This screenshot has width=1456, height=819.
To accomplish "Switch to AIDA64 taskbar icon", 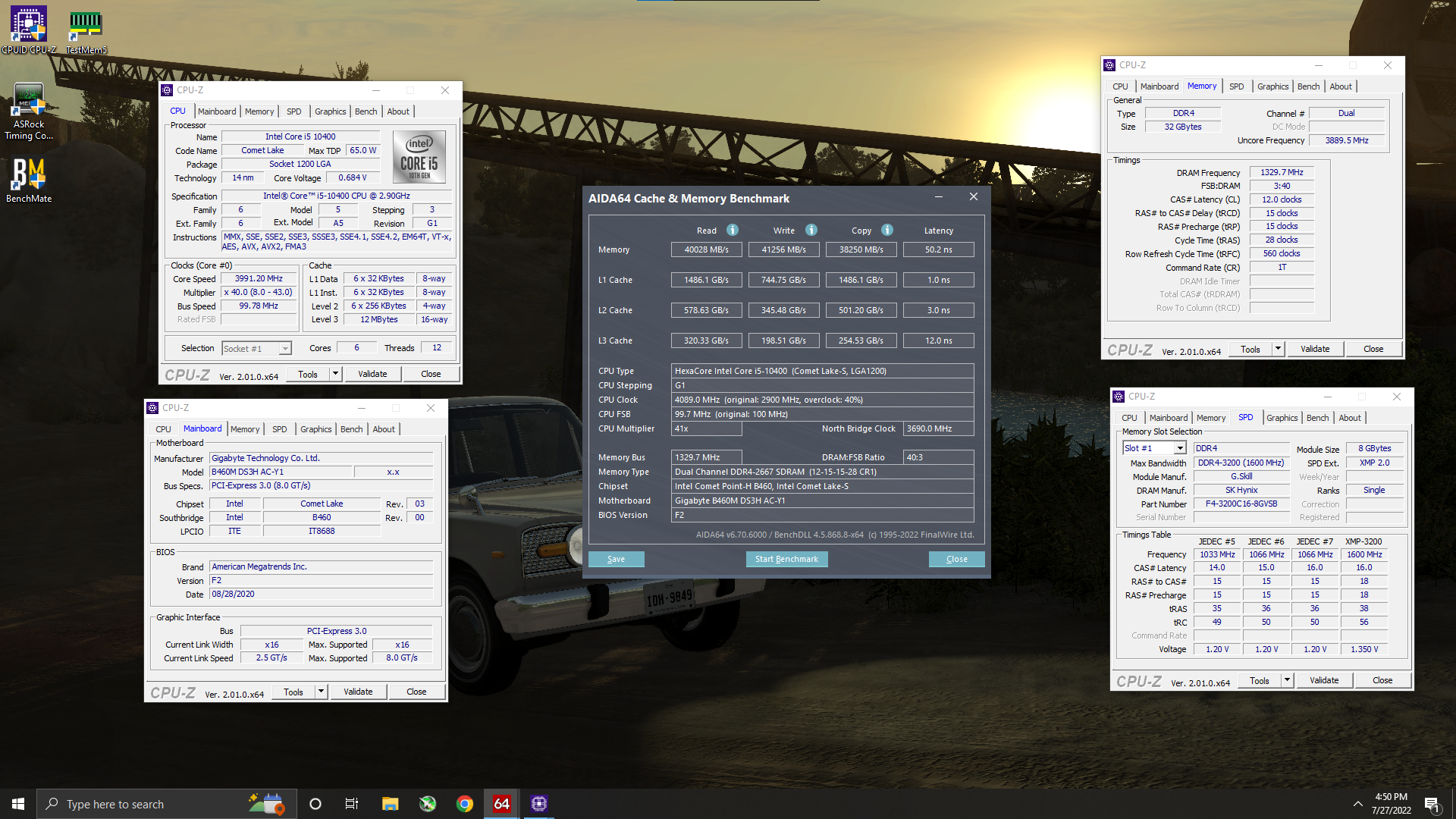I will [x=502, y=804].
